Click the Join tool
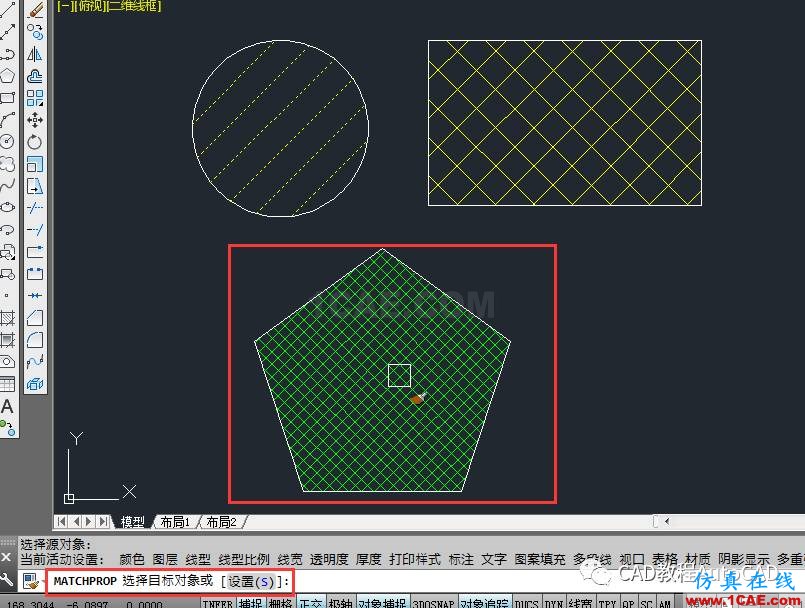Viewport: 805px width, 608px height. [x=35, y=295]
